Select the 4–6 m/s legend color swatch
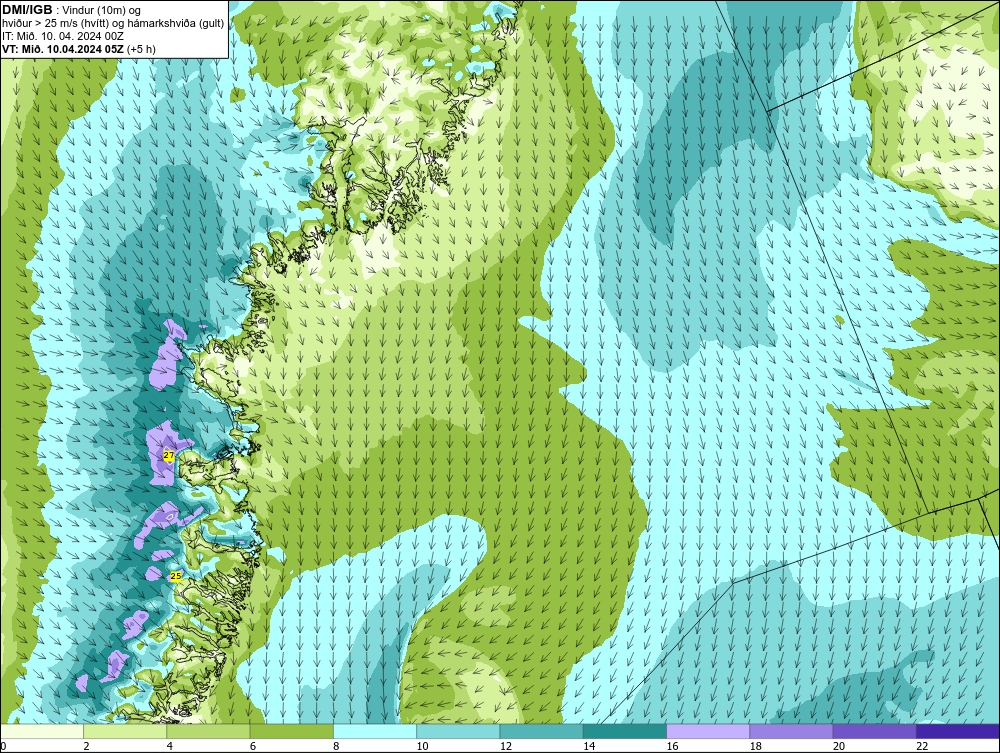1000x753 pixels. (209, 731)
